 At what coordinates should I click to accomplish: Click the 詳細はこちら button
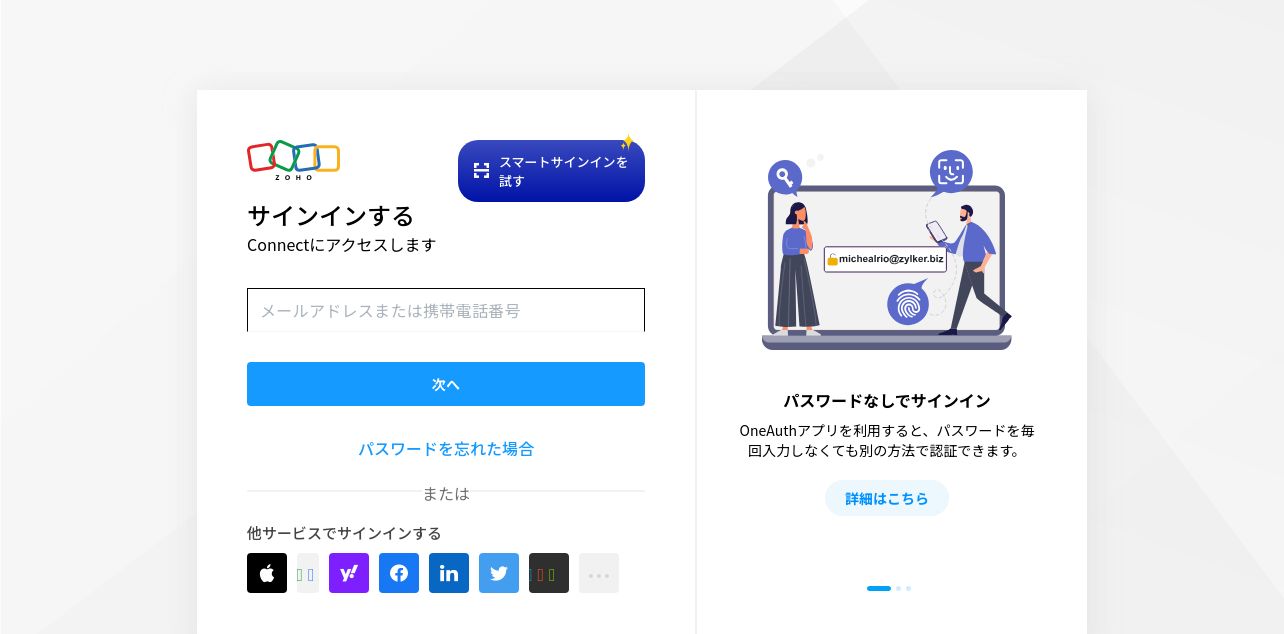pyautogui.click(x=887, y=498)
